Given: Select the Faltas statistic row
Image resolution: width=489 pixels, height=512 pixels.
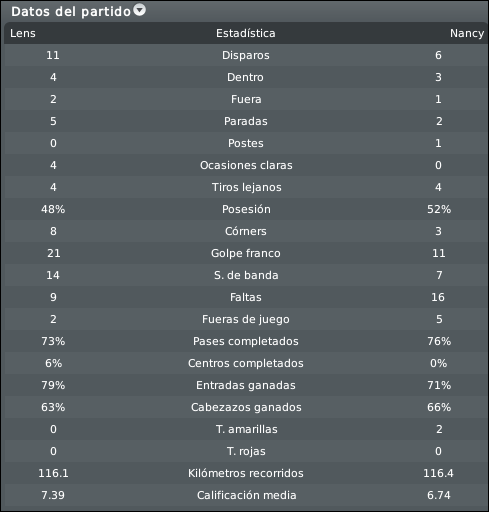Looking at the screenshot, I should coord(246,297).
